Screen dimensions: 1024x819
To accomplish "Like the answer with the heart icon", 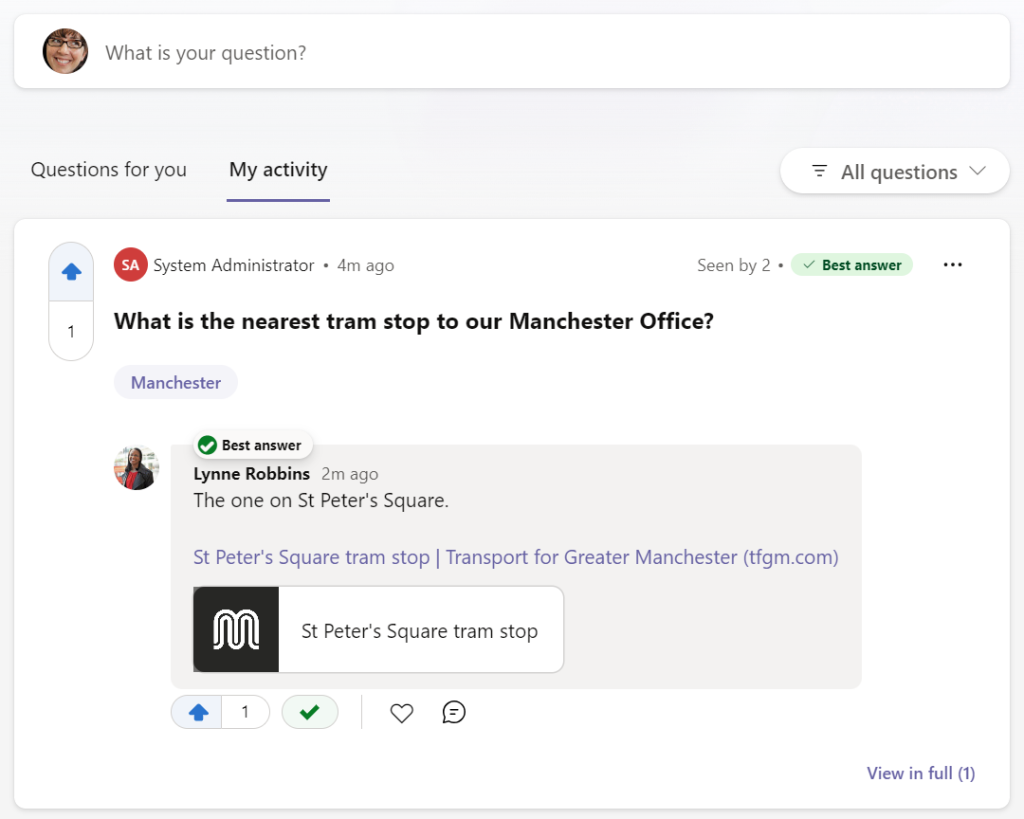I will coord(402,713).
